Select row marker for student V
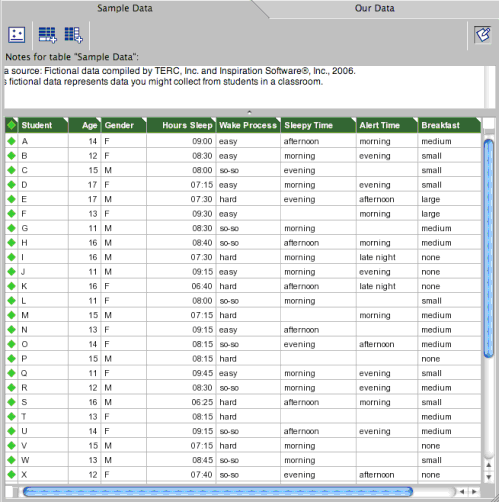499x502 pixels. (x=11, y=446)
